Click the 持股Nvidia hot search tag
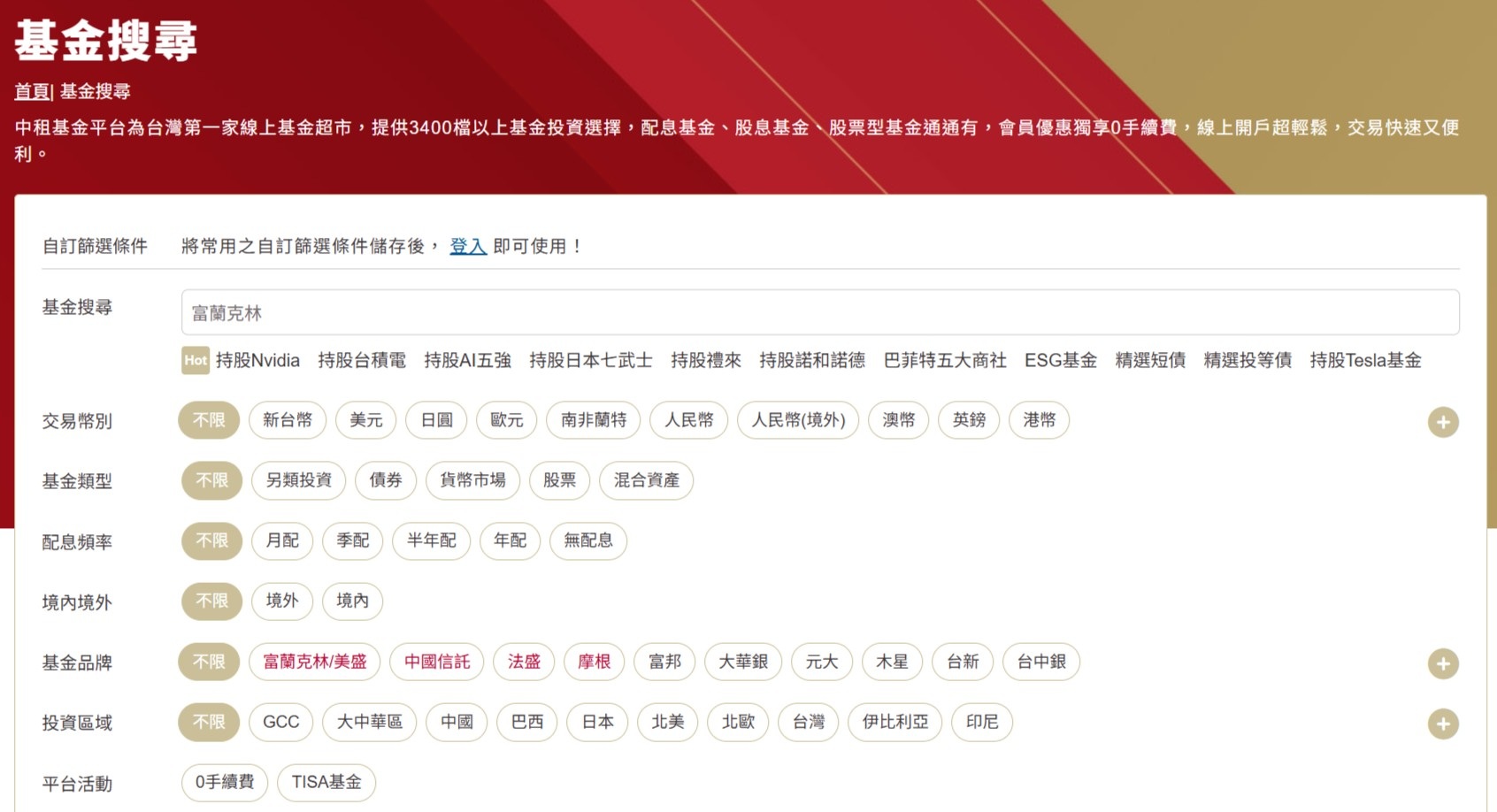The height and width of the screenshot is (812, 1497). point(257,361)
